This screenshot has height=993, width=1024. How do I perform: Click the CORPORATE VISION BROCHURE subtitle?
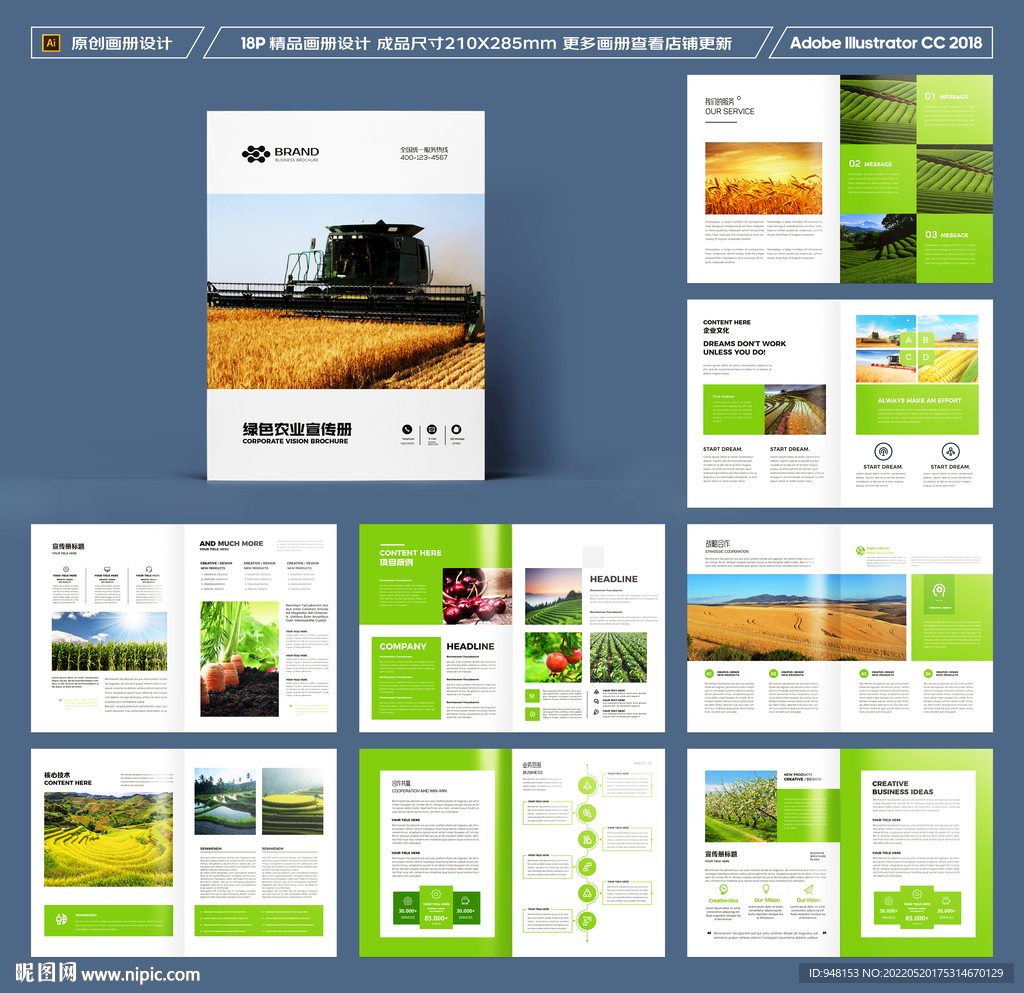pyautogui.click(x=295, y=441)
